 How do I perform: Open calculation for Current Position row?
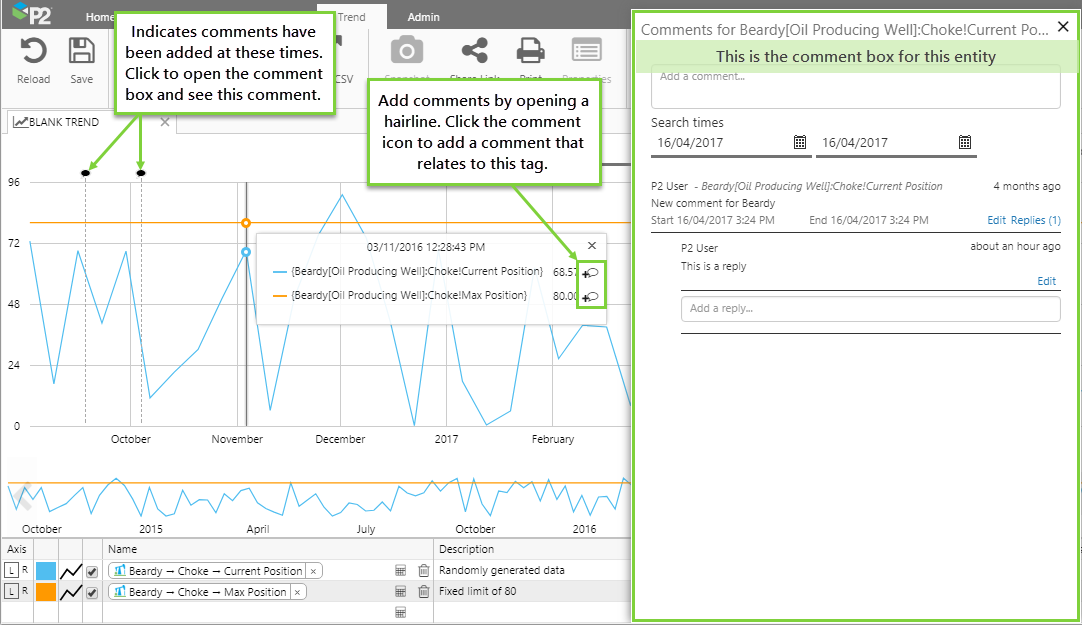click(400, 571)
